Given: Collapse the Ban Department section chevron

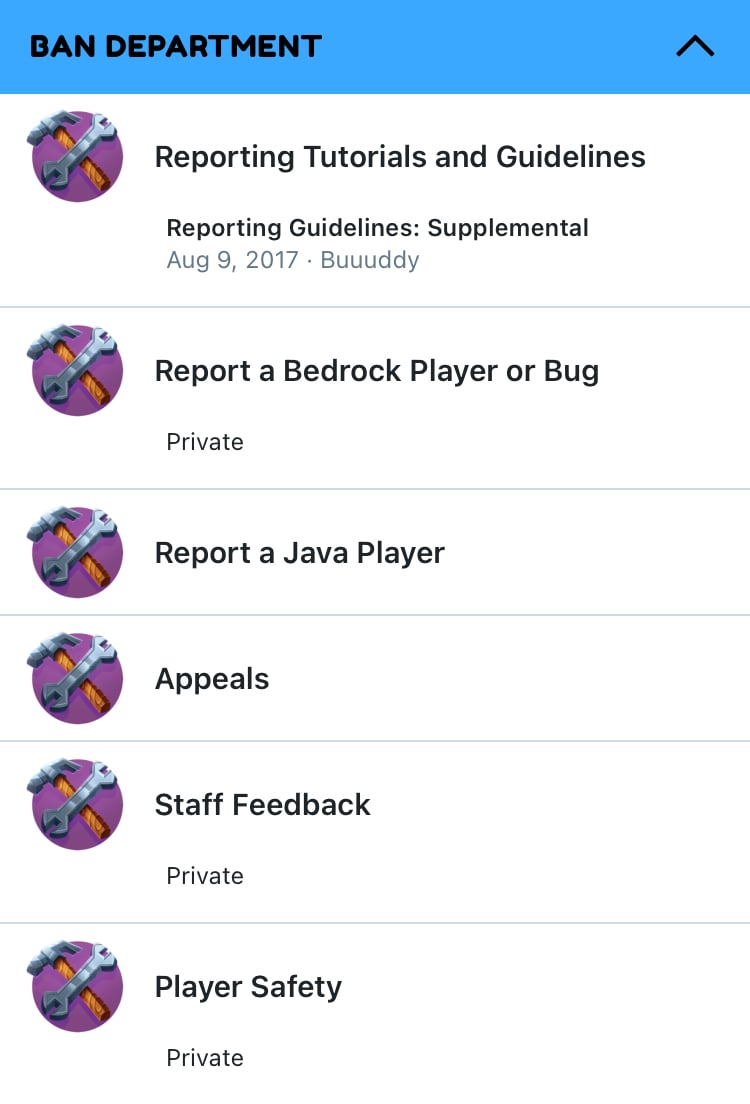Looking at the screenshot, I should (695, 46).
